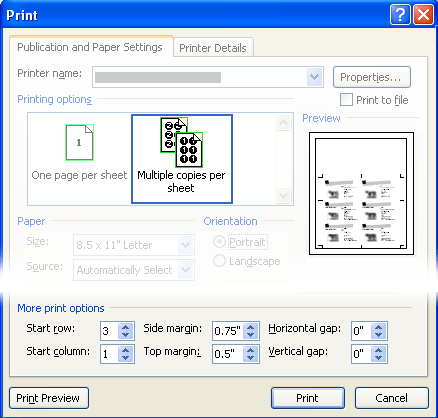438x418 pixels.
Task: Click into the Start column field
Action: [109, 354]
